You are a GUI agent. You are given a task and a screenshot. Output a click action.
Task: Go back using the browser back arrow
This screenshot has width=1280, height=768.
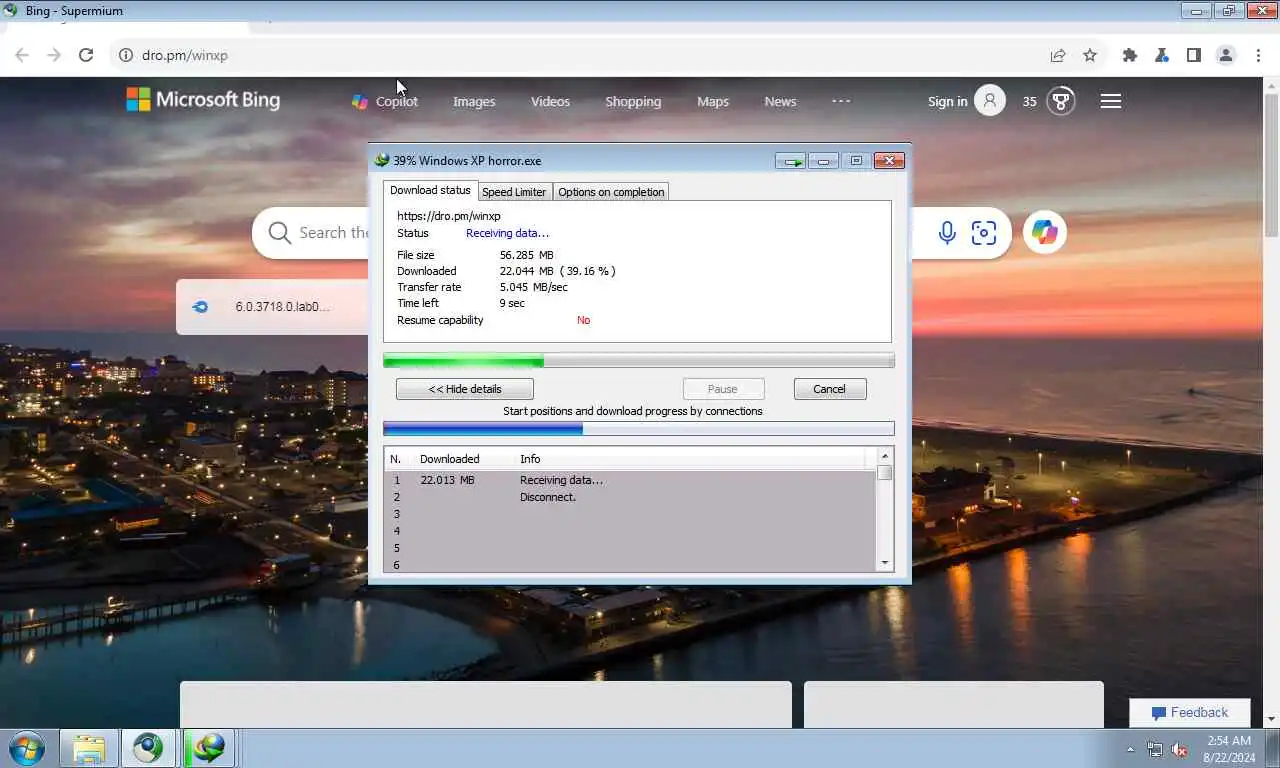22,55
